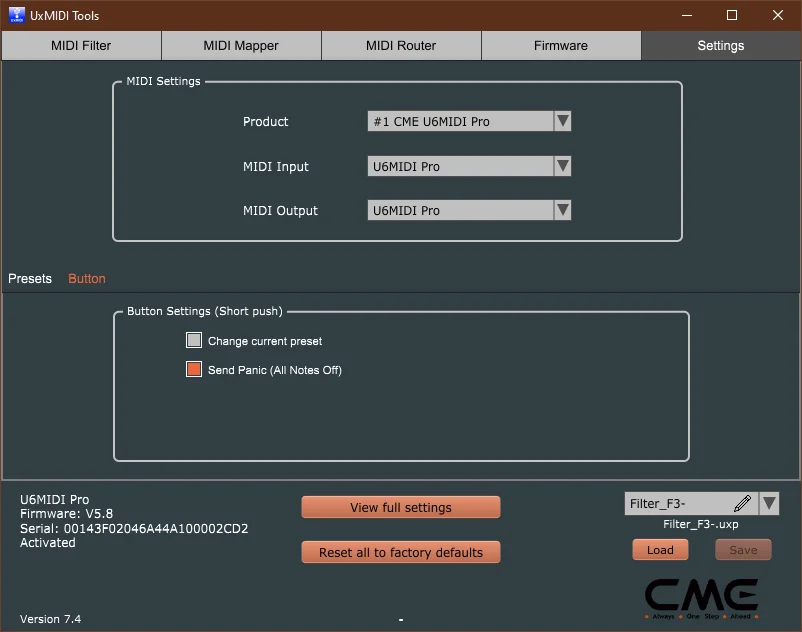The image size is (802, 632).
Task: Expand the MIDI Input selector
Action: point(562,166)
